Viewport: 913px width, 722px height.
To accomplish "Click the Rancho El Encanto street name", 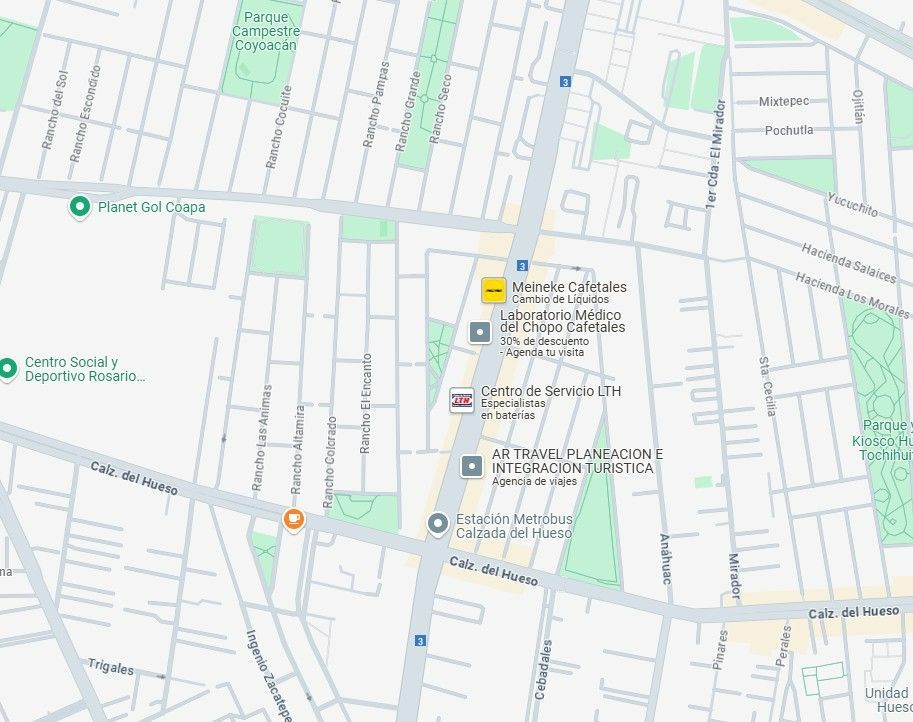I will tap(365, 404).
